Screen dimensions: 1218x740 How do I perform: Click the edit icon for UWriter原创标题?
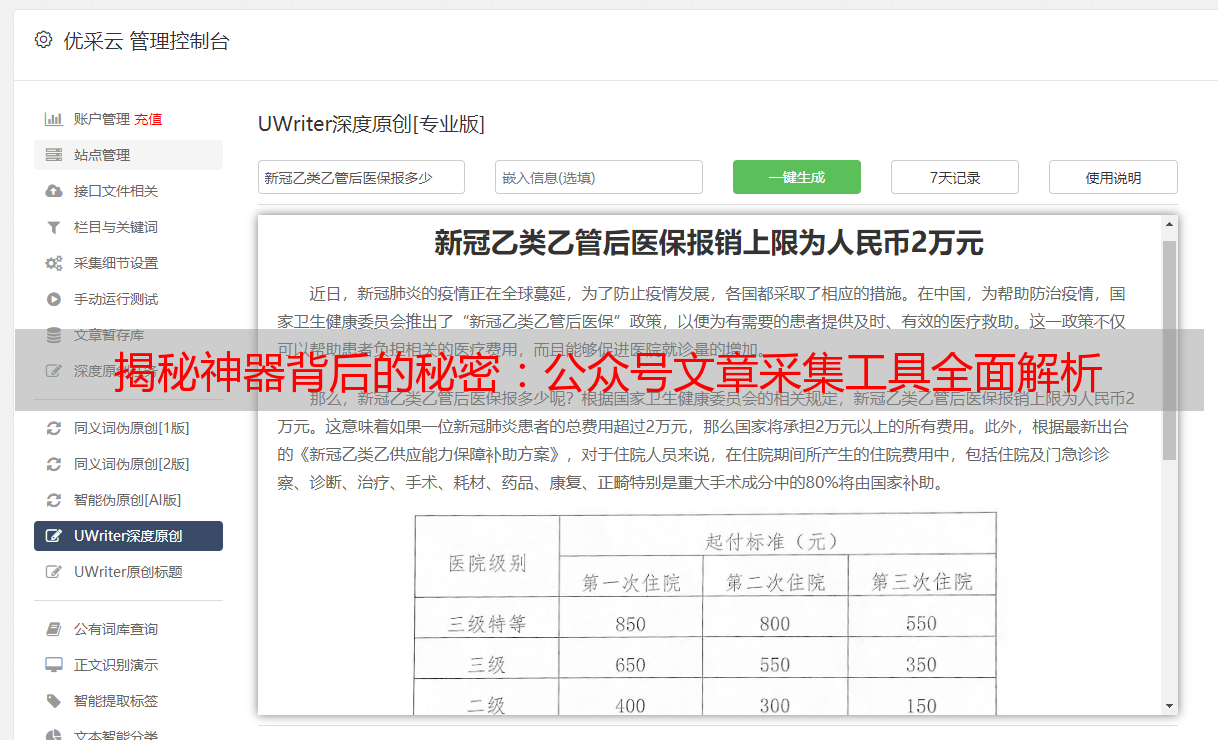point(54,572)
